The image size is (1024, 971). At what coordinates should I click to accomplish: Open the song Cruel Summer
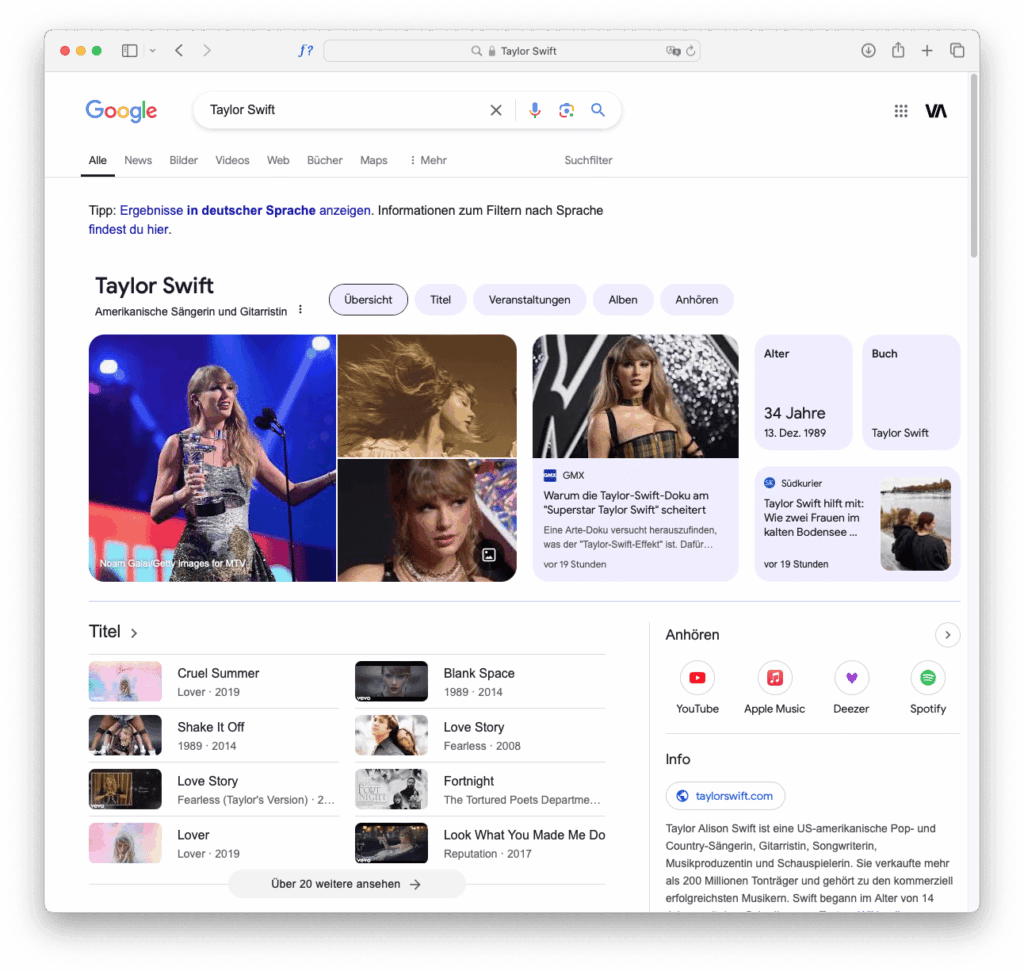[x=218, y=673]
